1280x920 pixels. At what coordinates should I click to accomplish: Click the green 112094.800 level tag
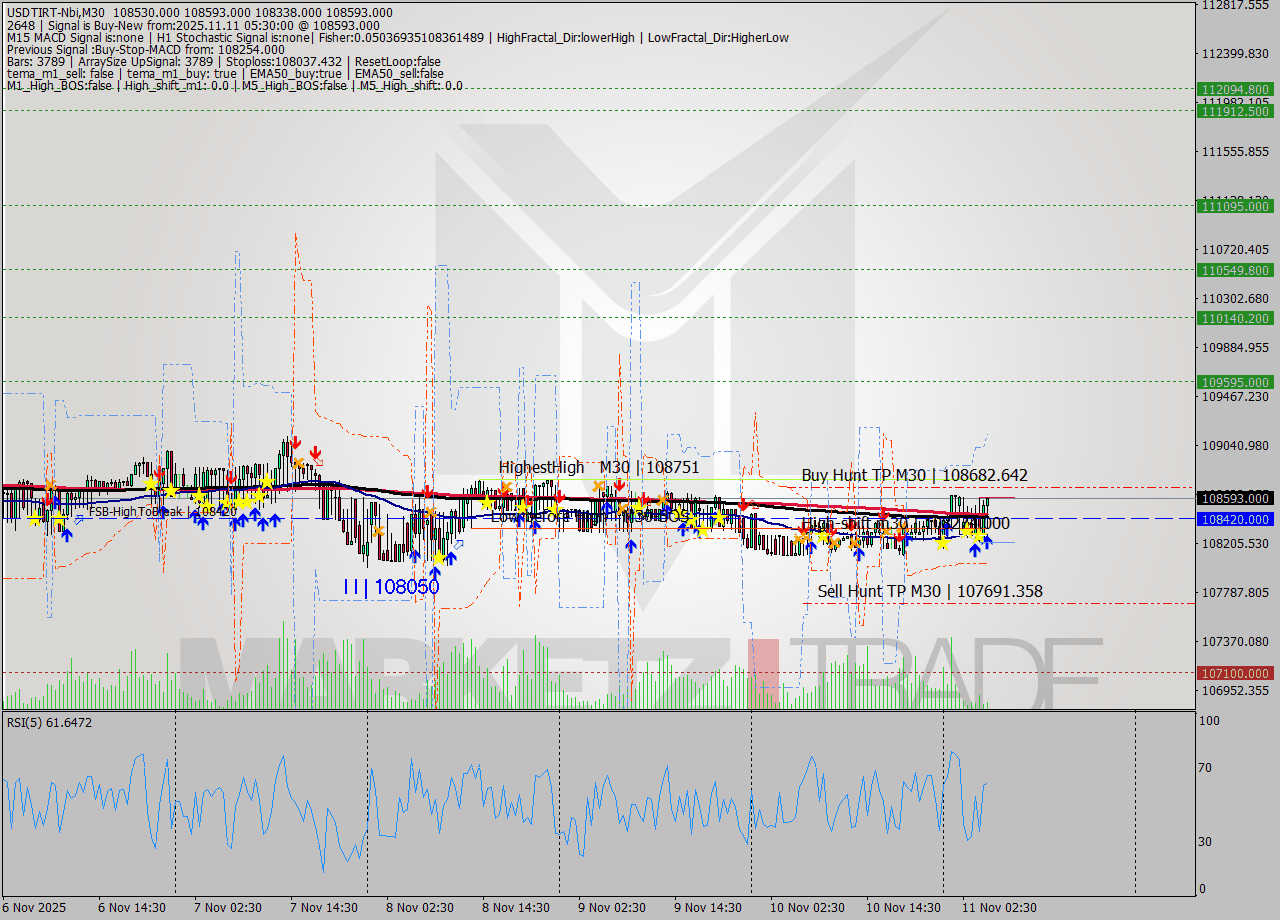pos(1237,90)
